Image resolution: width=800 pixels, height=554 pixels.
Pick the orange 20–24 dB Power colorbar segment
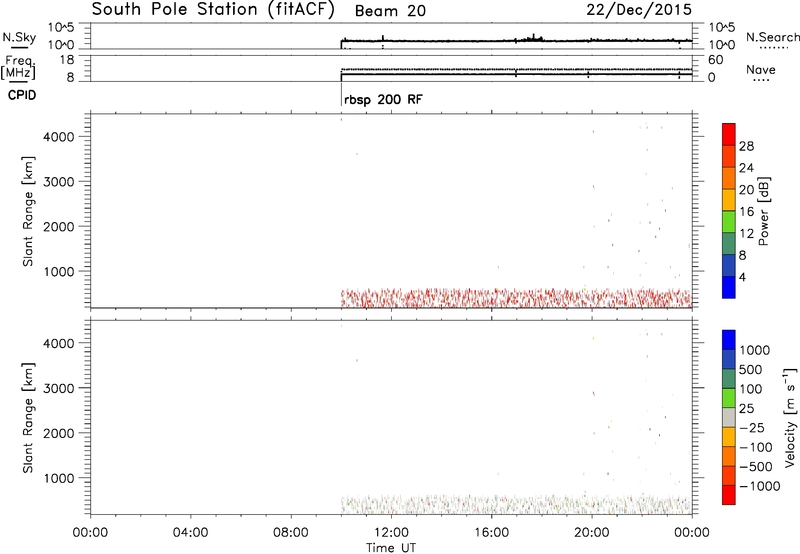pyautogui.click(x=729, y=178)
